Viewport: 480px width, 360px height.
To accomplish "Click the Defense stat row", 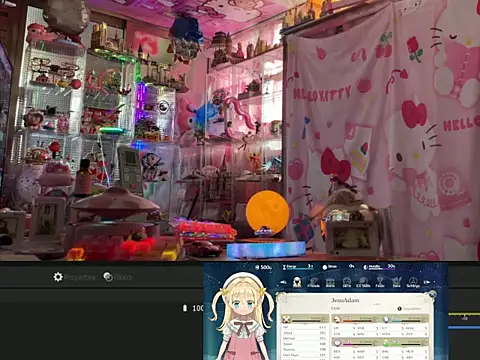I will click(x=304, y=338).
